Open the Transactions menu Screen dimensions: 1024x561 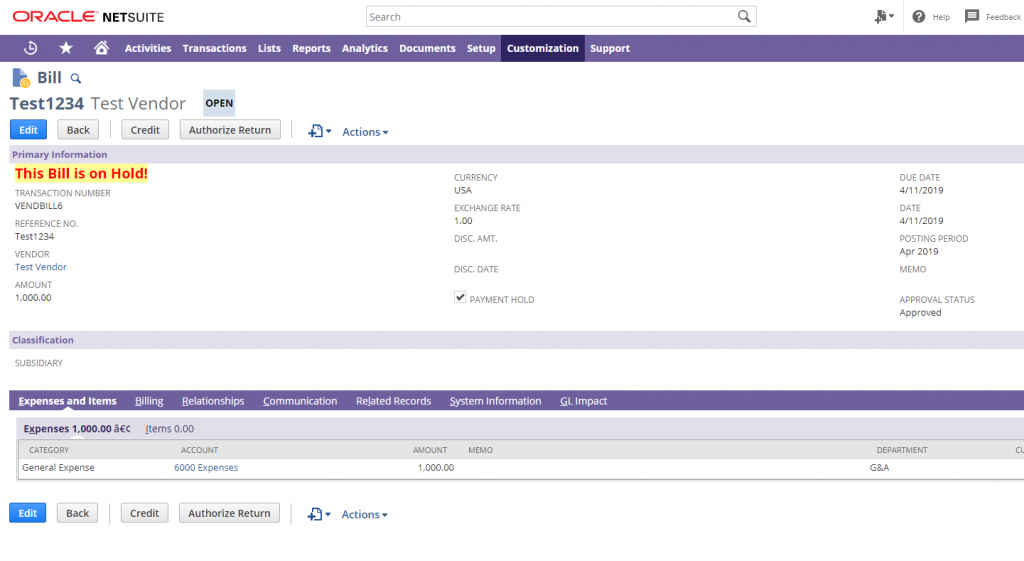[x=214, y=48]
